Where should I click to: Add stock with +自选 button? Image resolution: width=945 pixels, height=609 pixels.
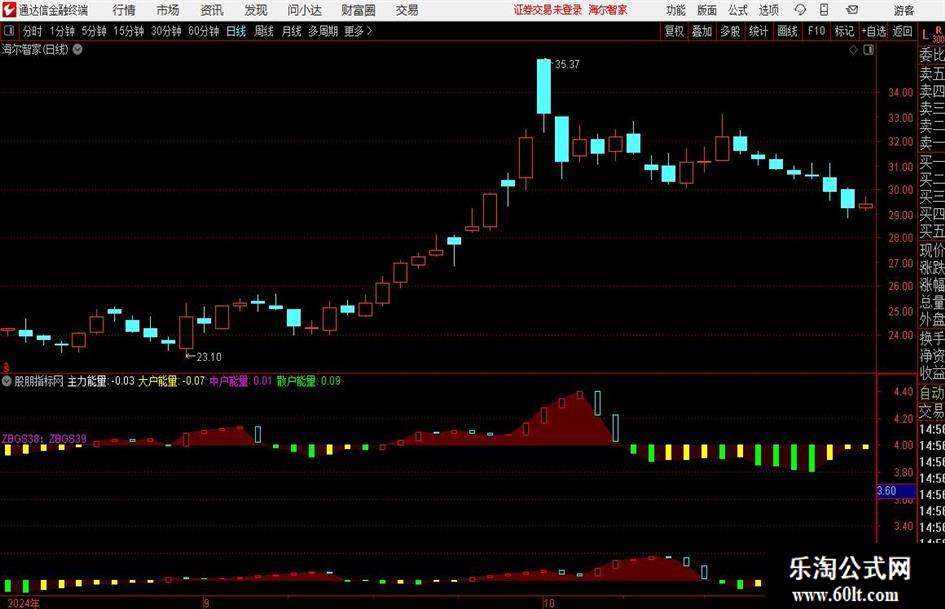(x=874, y=31)
